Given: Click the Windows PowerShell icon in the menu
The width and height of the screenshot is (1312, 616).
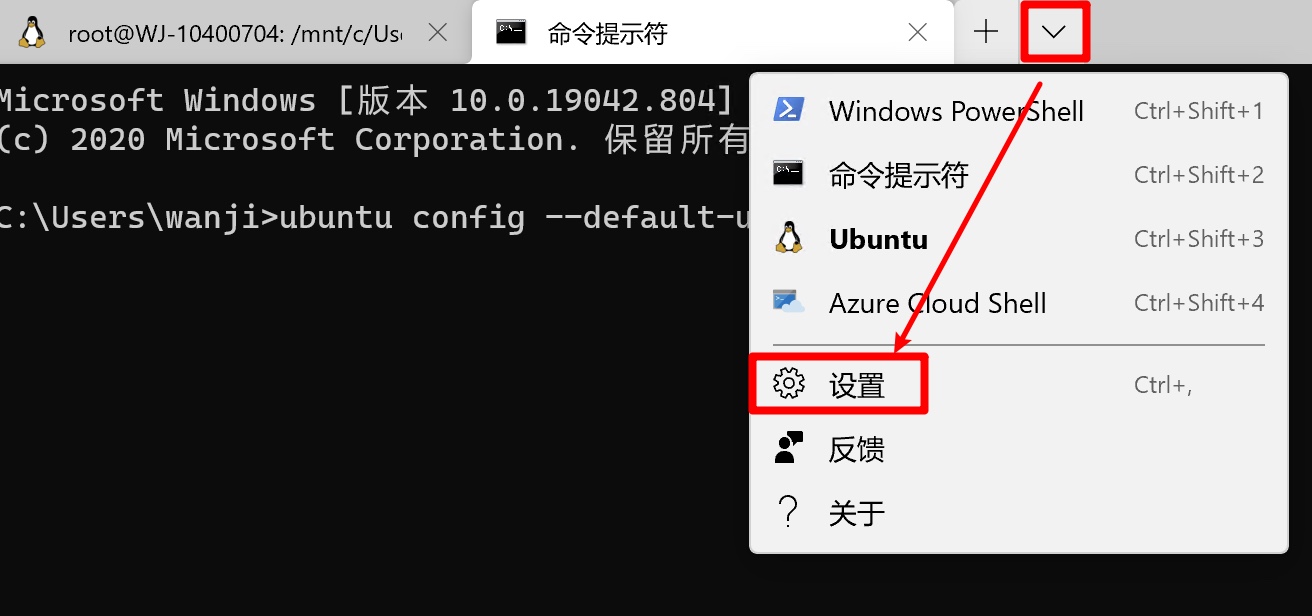Looking at the screenshot, I should coord(789,110).
